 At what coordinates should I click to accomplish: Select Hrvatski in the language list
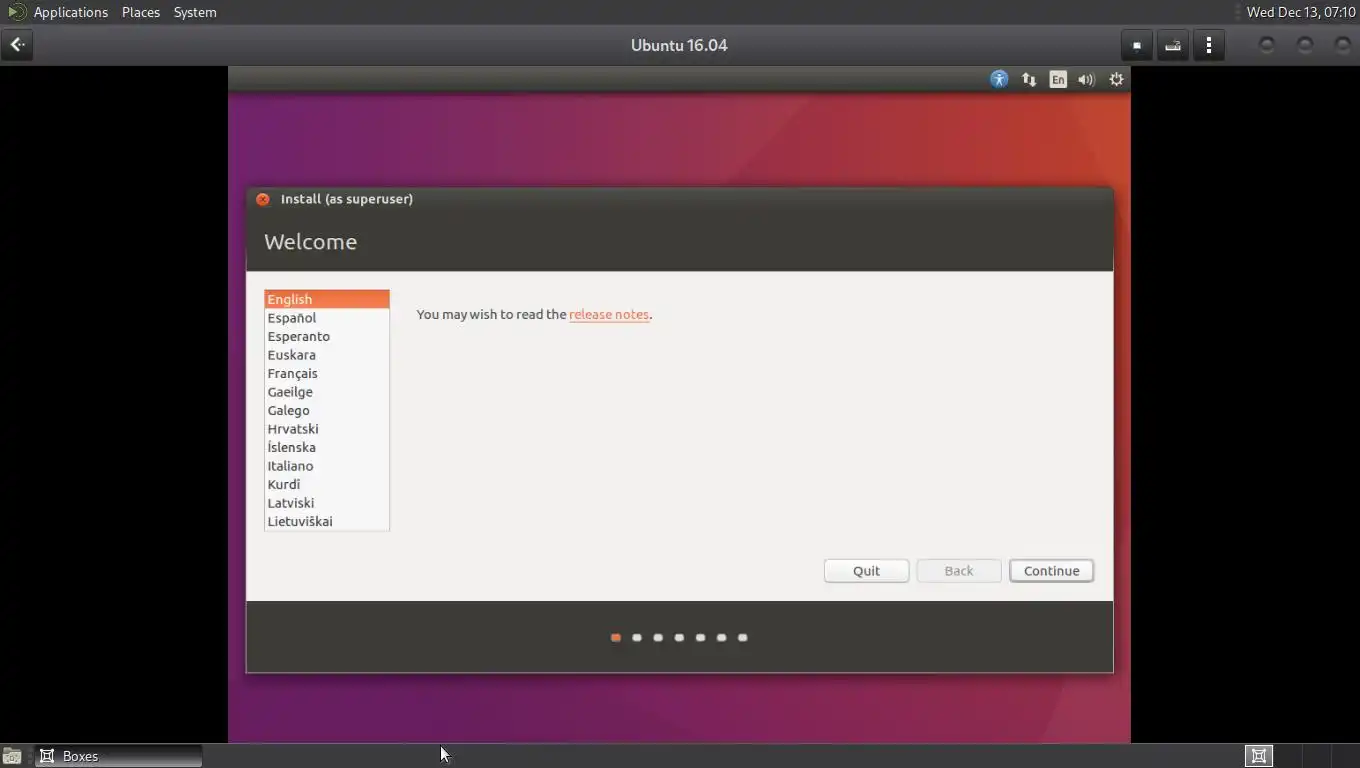pos(327,429)
